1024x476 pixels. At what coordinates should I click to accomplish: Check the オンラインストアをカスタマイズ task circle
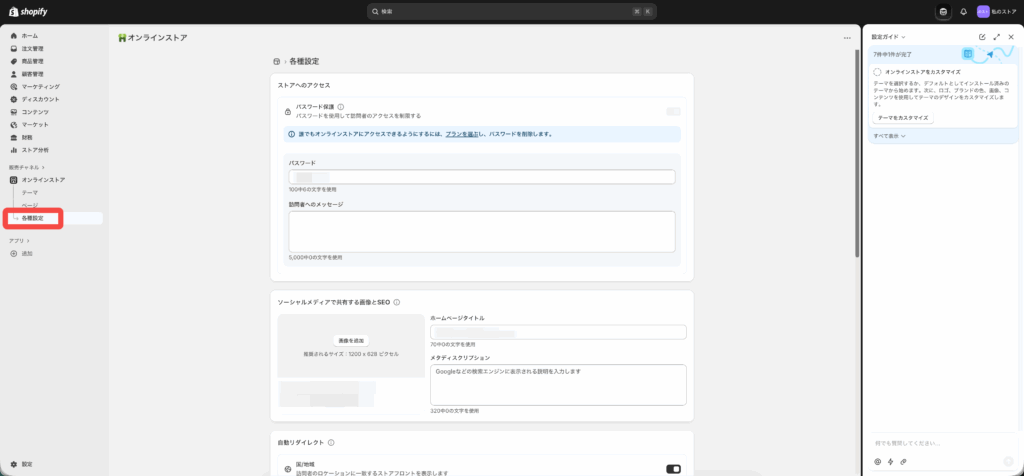pyautogui.click(x=877, y=72)
